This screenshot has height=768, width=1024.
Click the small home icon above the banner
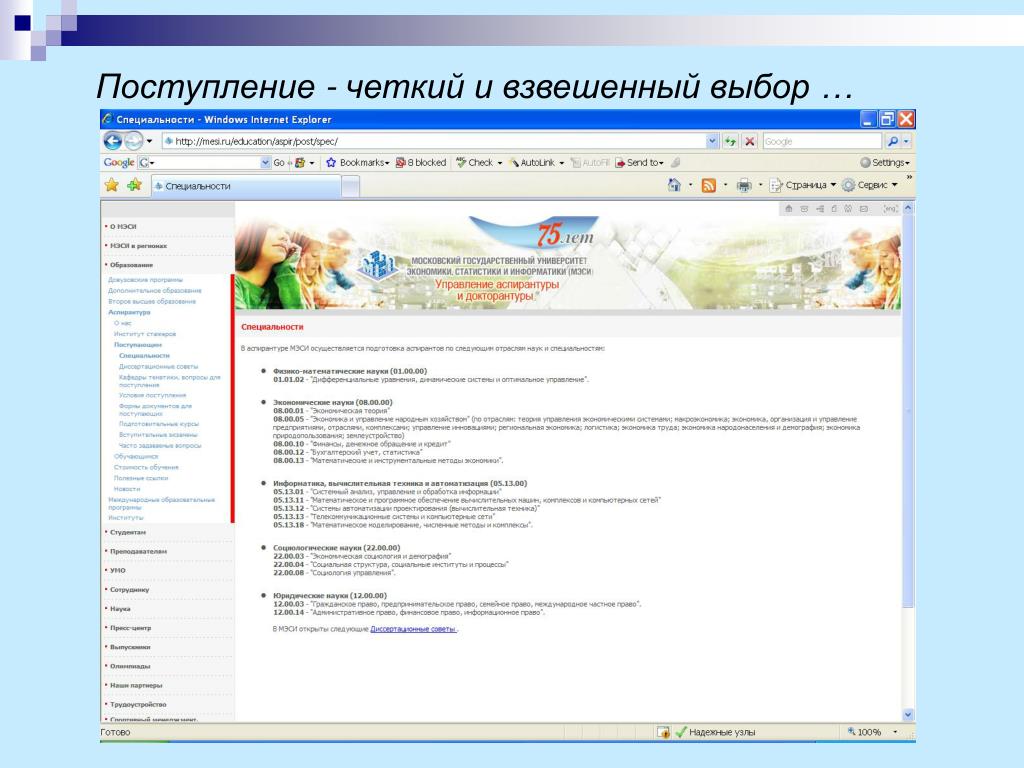[789, 208]
